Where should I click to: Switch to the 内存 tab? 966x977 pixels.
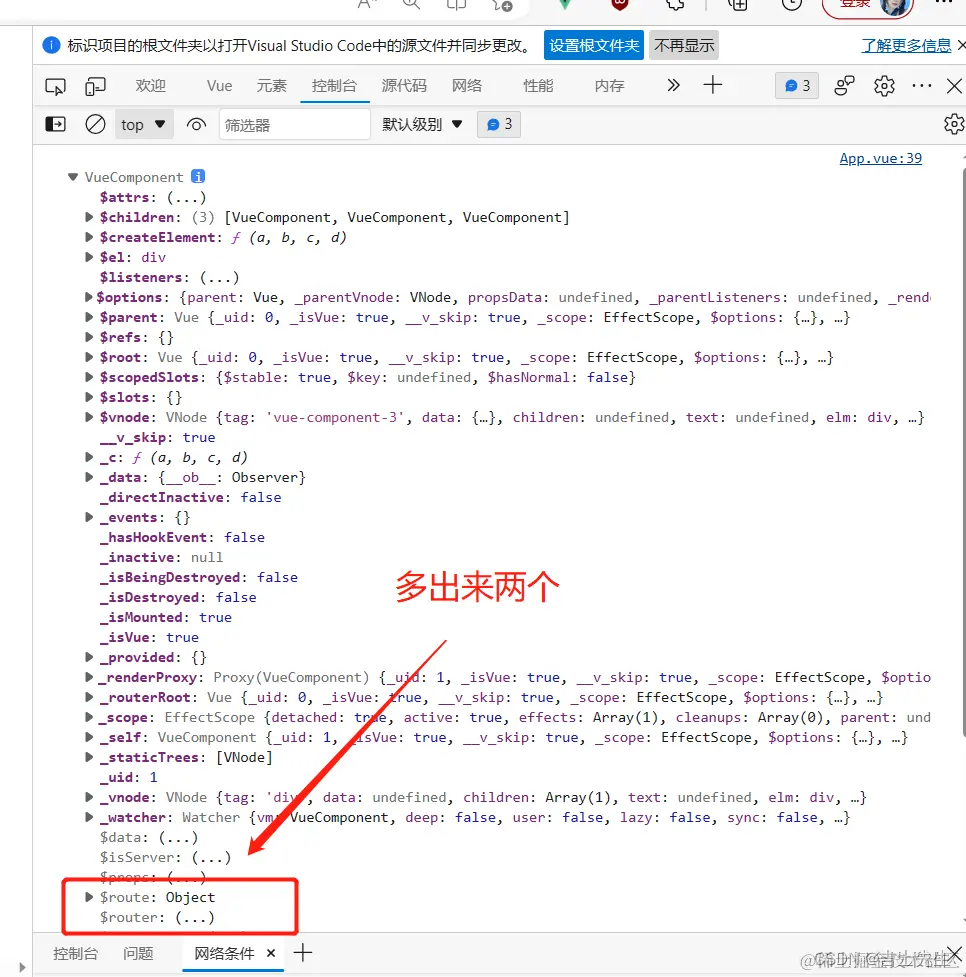(610, 85)
